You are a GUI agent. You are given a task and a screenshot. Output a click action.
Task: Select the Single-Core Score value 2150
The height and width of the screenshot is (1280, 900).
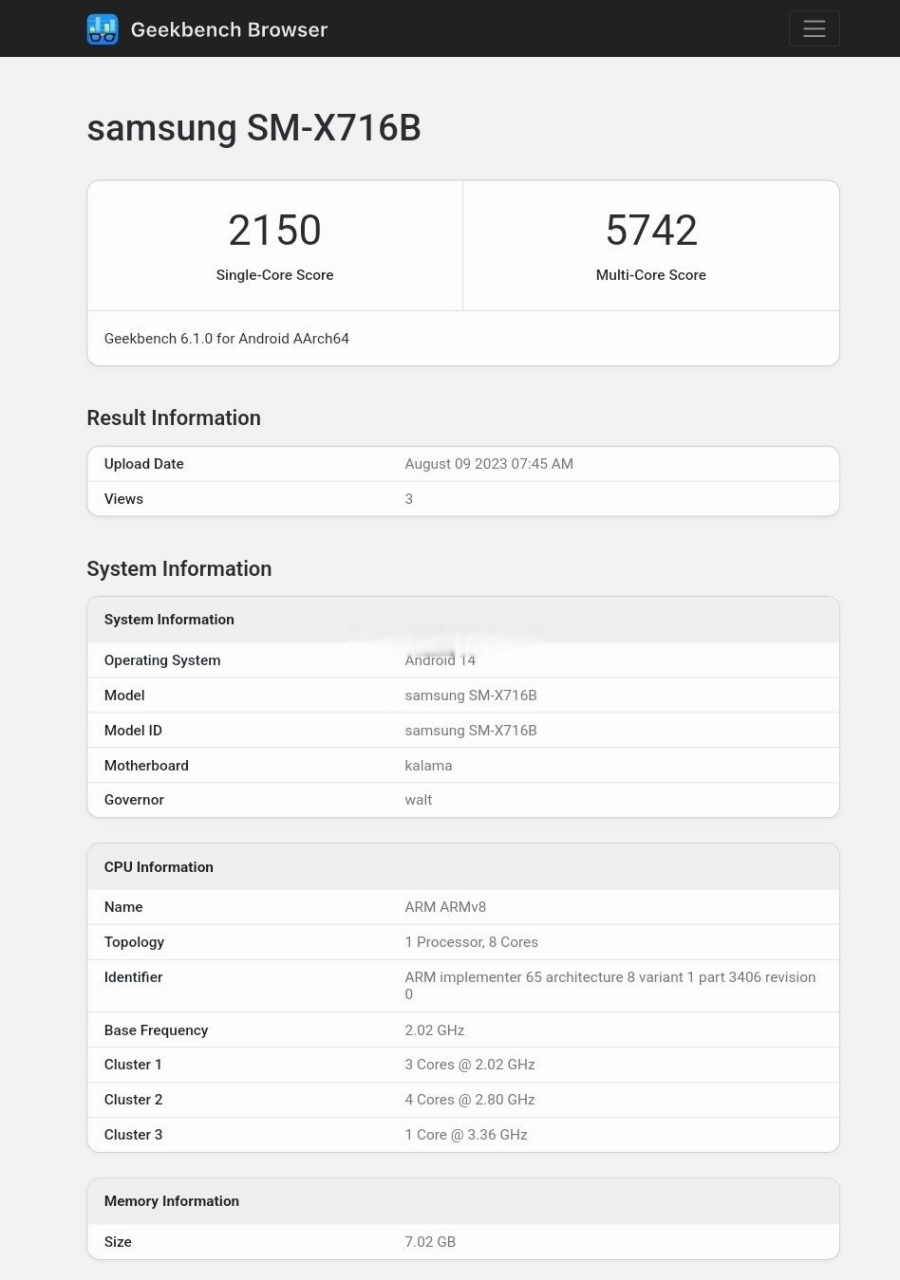pyautogui.click(x=274, y=230)
